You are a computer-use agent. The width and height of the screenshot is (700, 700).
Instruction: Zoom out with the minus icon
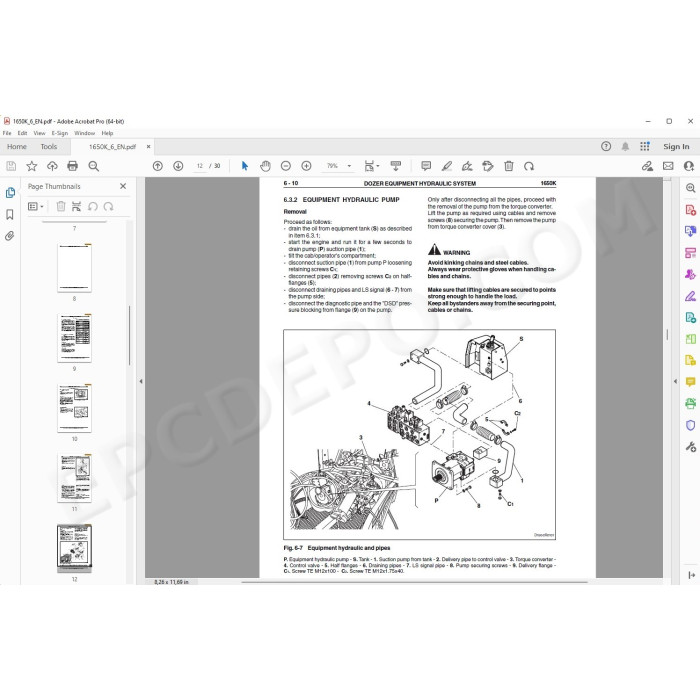pyautogui.click(x=286, y=166)
